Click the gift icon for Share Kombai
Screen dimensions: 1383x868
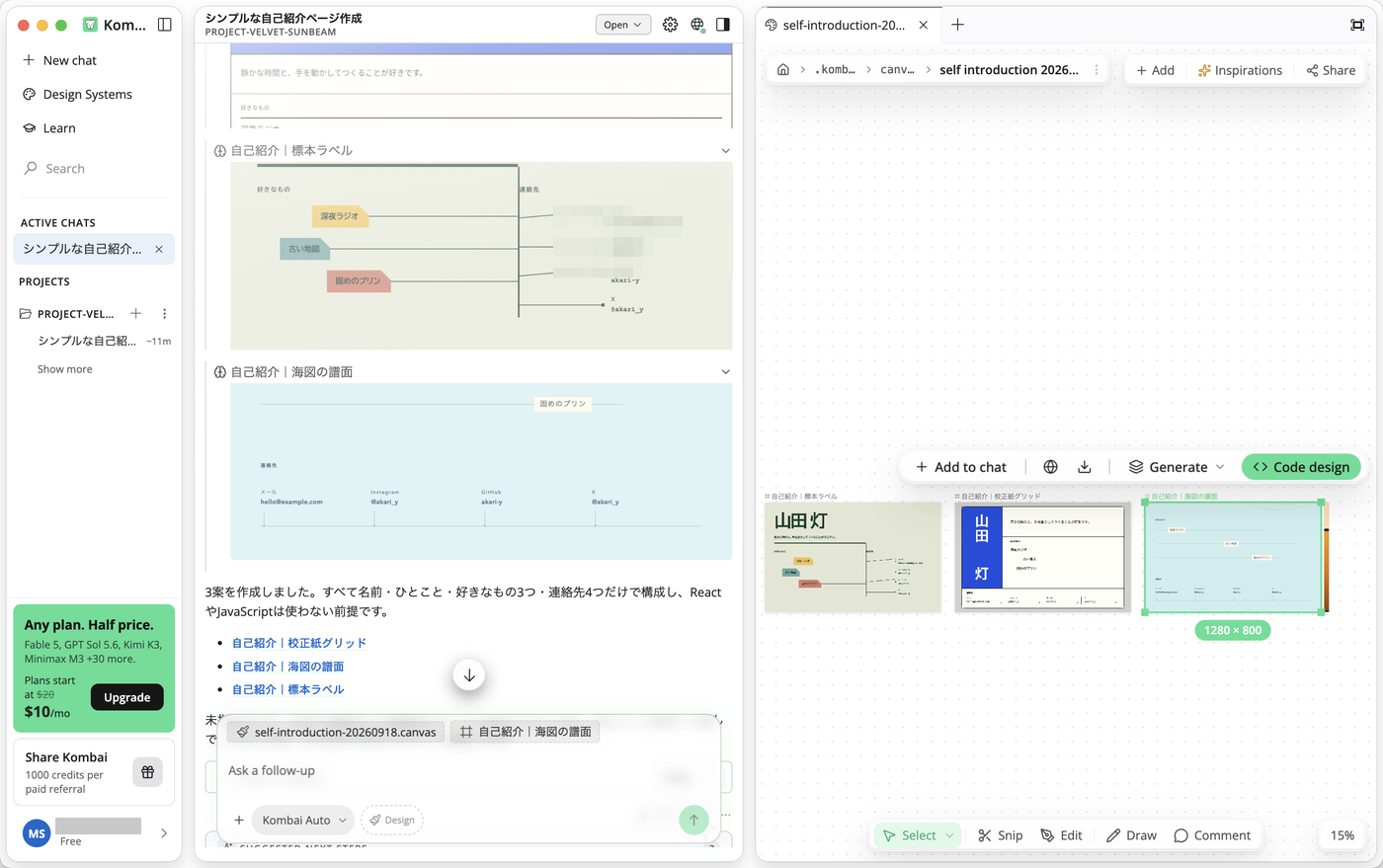pyautogui.click(x=147, y=772)
